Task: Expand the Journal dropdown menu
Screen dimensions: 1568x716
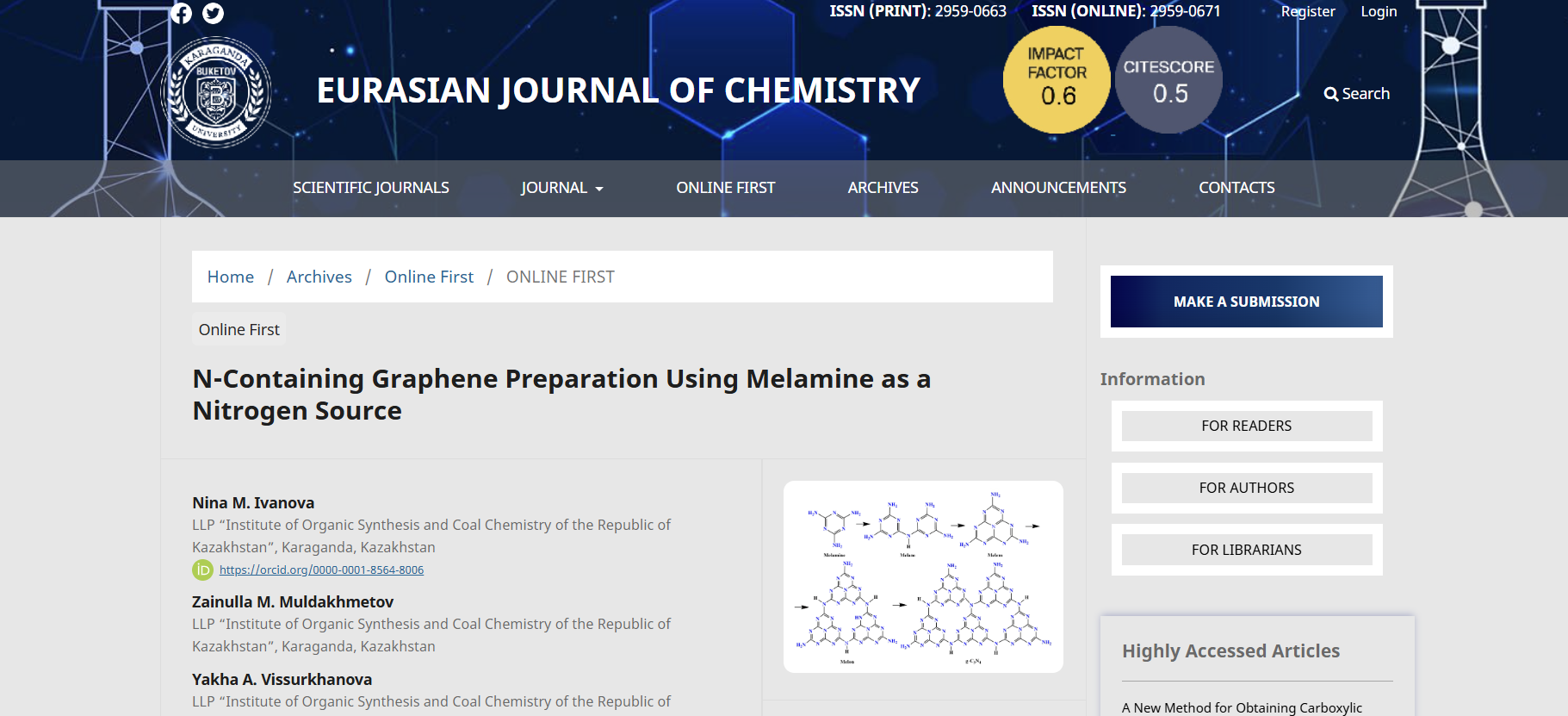Action: [x=561, y=188]
